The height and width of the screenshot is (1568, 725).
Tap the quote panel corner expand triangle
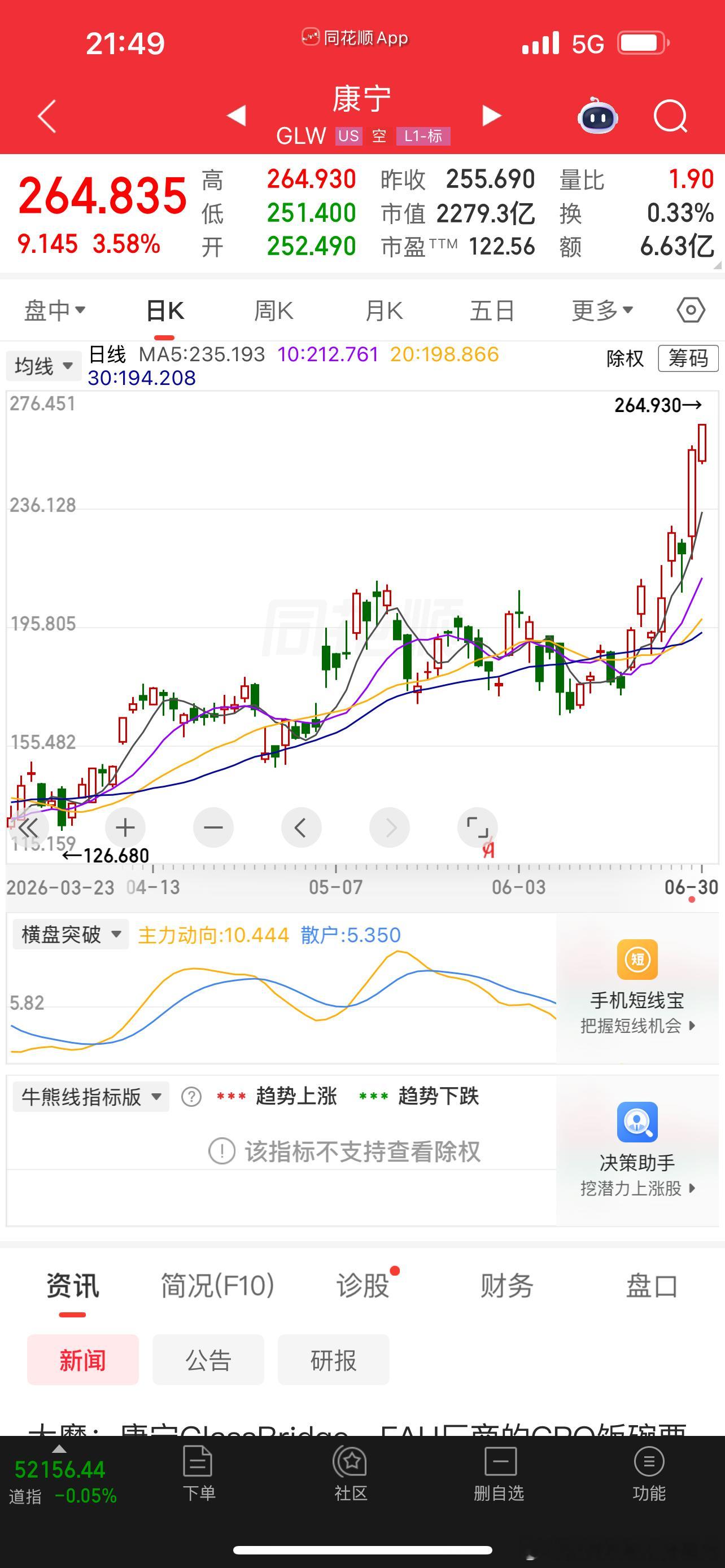coord(717,265)
